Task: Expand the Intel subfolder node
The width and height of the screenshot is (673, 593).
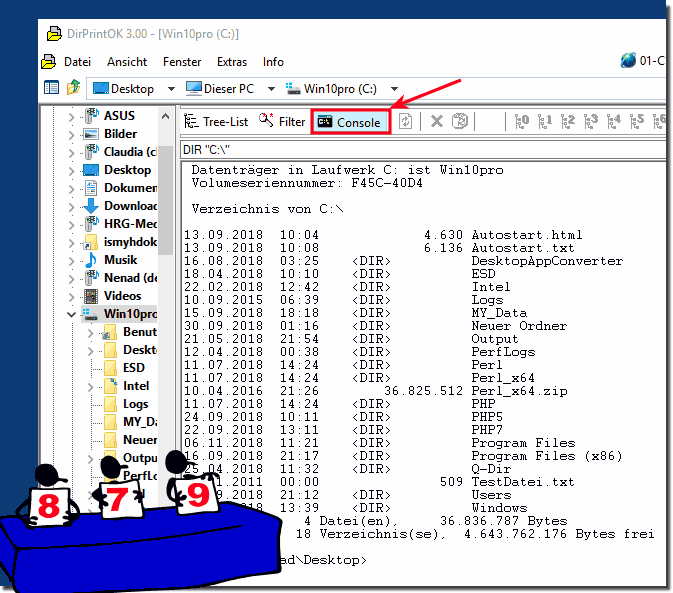Action: point(90,387)
